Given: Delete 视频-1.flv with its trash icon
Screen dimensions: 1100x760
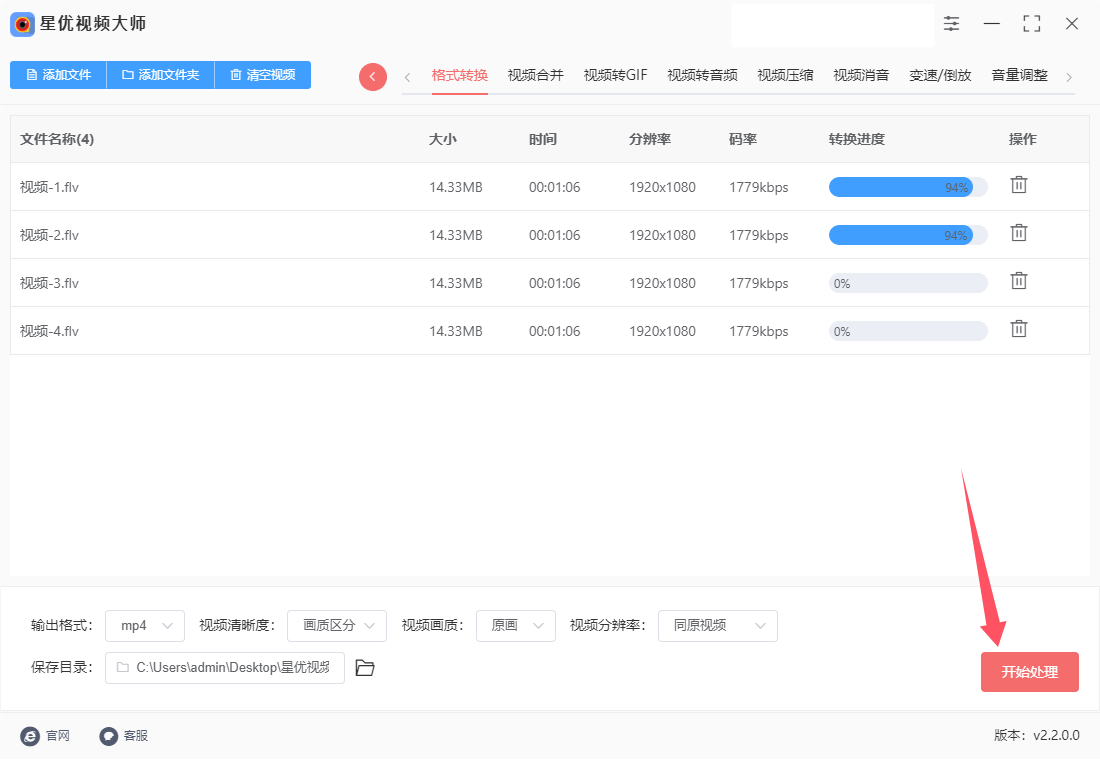Looking at the screenshot, I should pos(1019,185).
